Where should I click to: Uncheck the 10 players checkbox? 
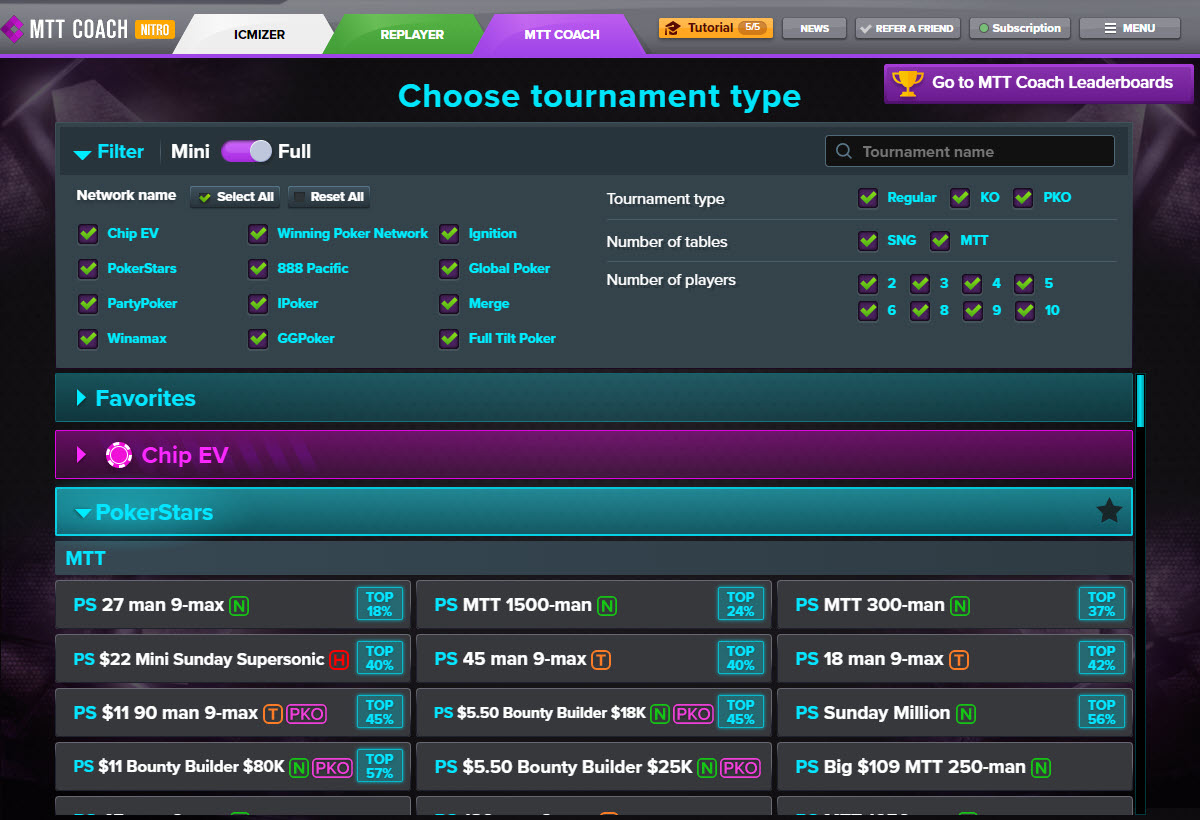(x=1024, y=311)
